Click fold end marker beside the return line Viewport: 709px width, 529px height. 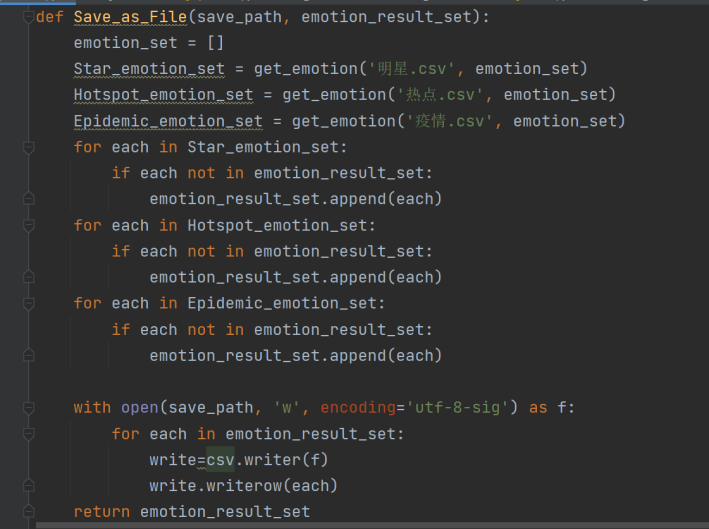click(28, 512)
